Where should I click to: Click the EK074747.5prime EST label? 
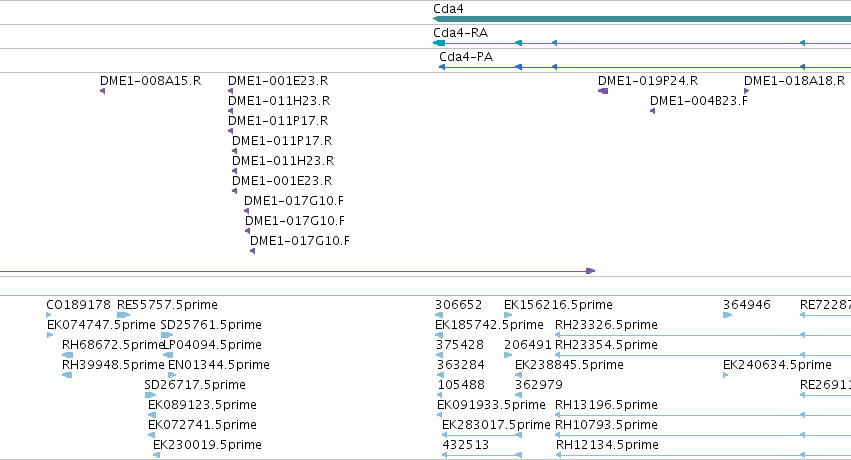[101, 325]
